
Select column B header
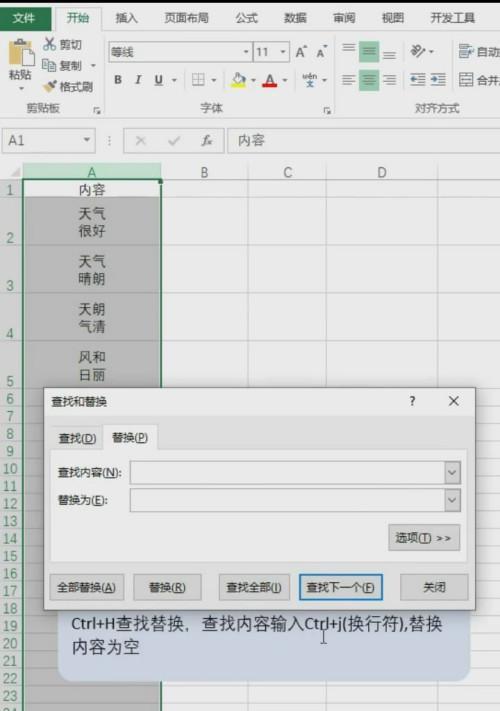[204, 172]
